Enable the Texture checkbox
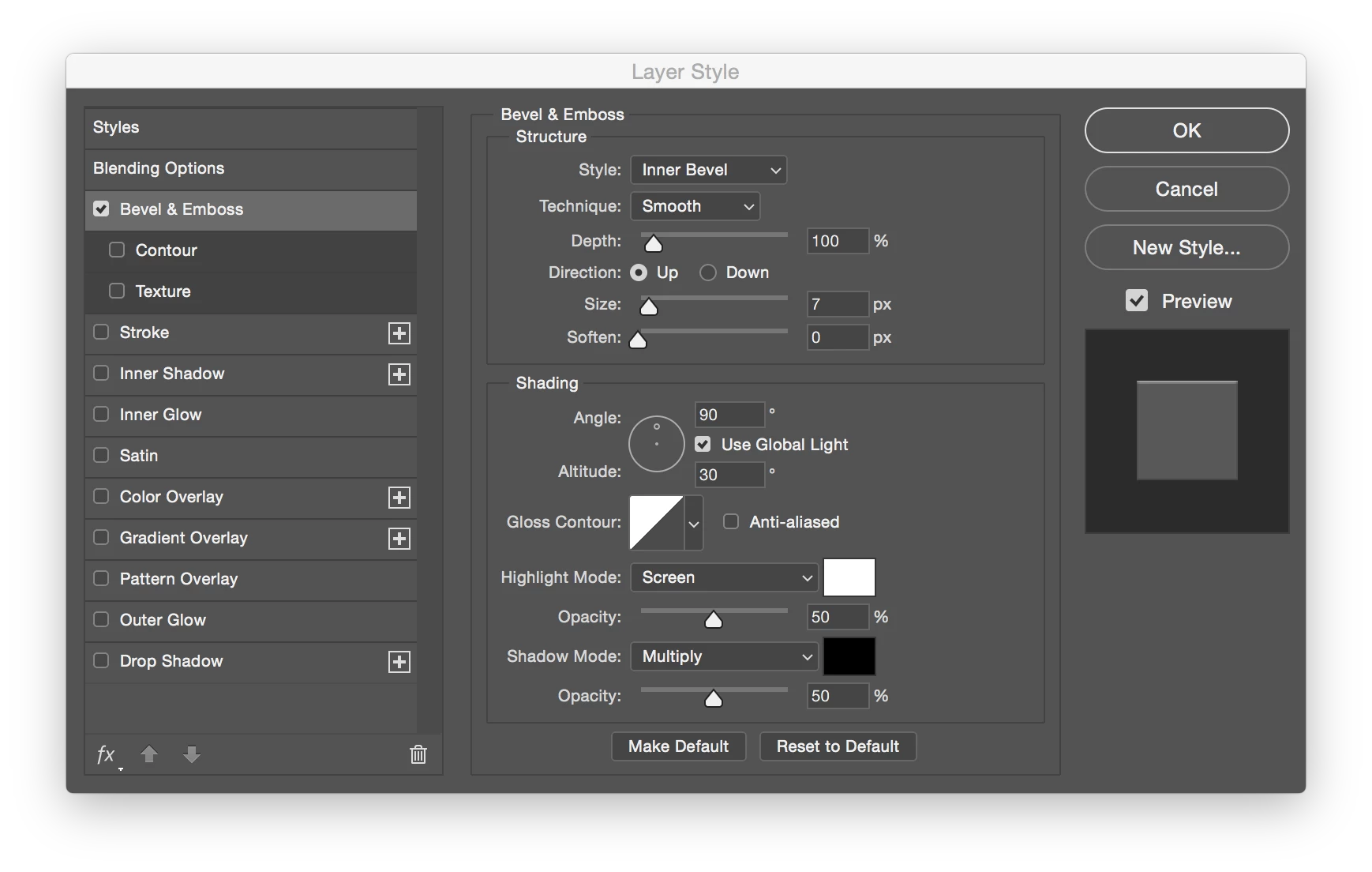 [x=117, y=291]
